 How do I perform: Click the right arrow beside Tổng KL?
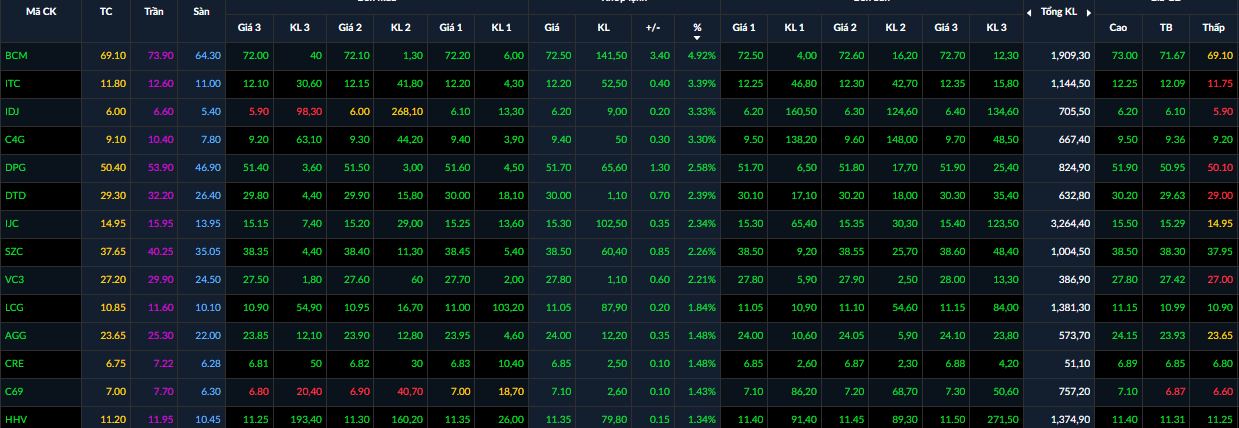1087,12
